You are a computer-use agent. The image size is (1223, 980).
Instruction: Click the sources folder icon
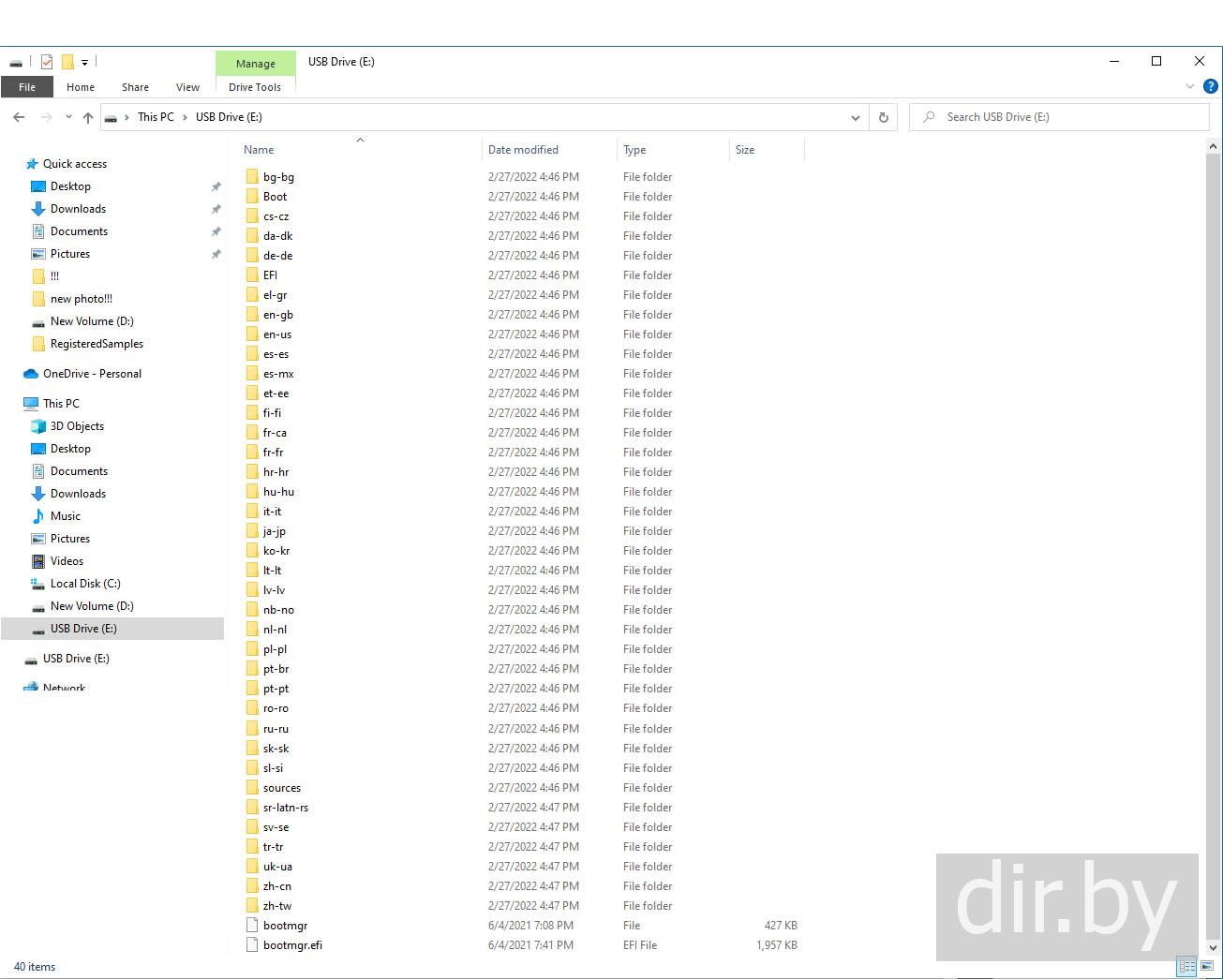252,788
